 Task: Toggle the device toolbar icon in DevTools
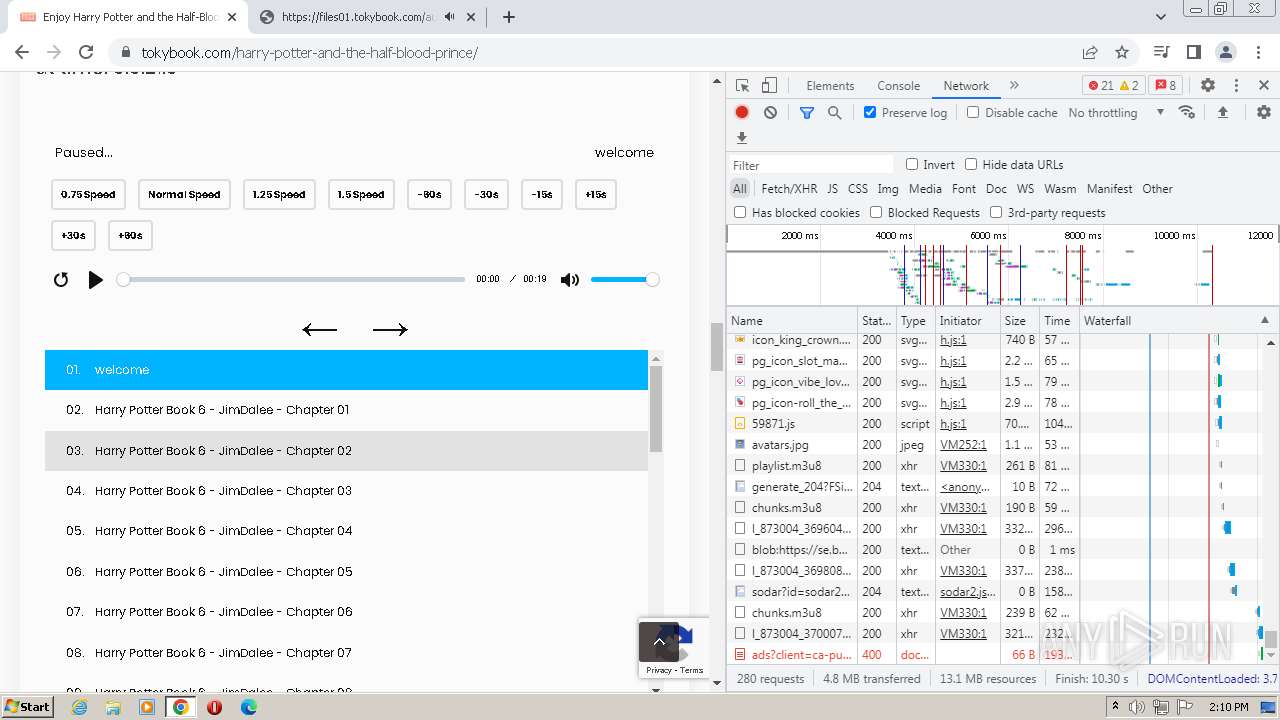769,86
